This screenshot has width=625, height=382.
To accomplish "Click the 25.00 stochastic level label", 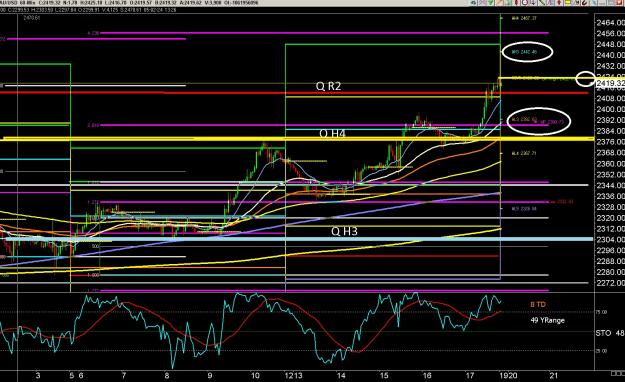I will point(601,351).
